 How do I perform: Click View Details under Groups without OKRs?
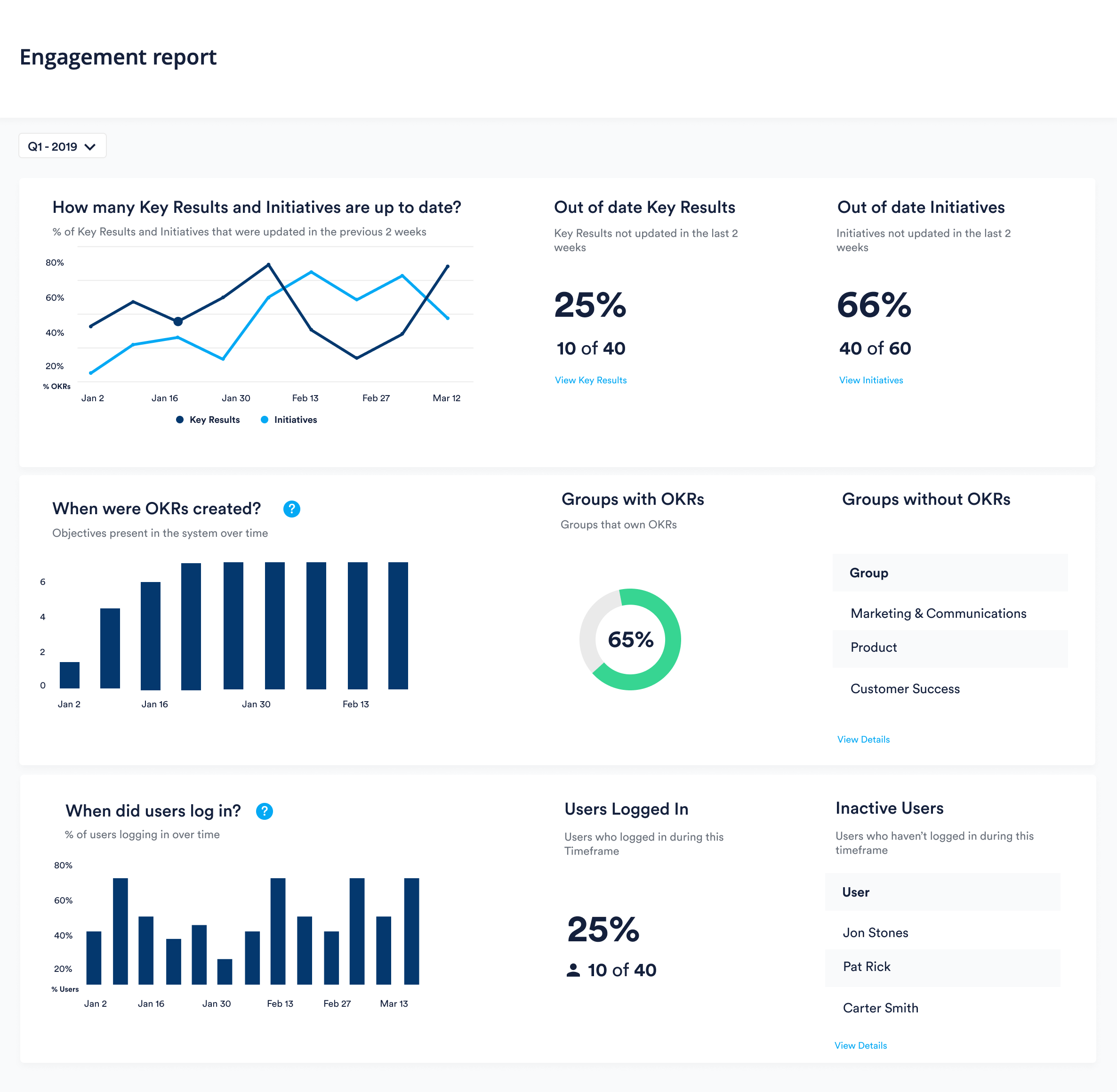[x=863, y=739]
